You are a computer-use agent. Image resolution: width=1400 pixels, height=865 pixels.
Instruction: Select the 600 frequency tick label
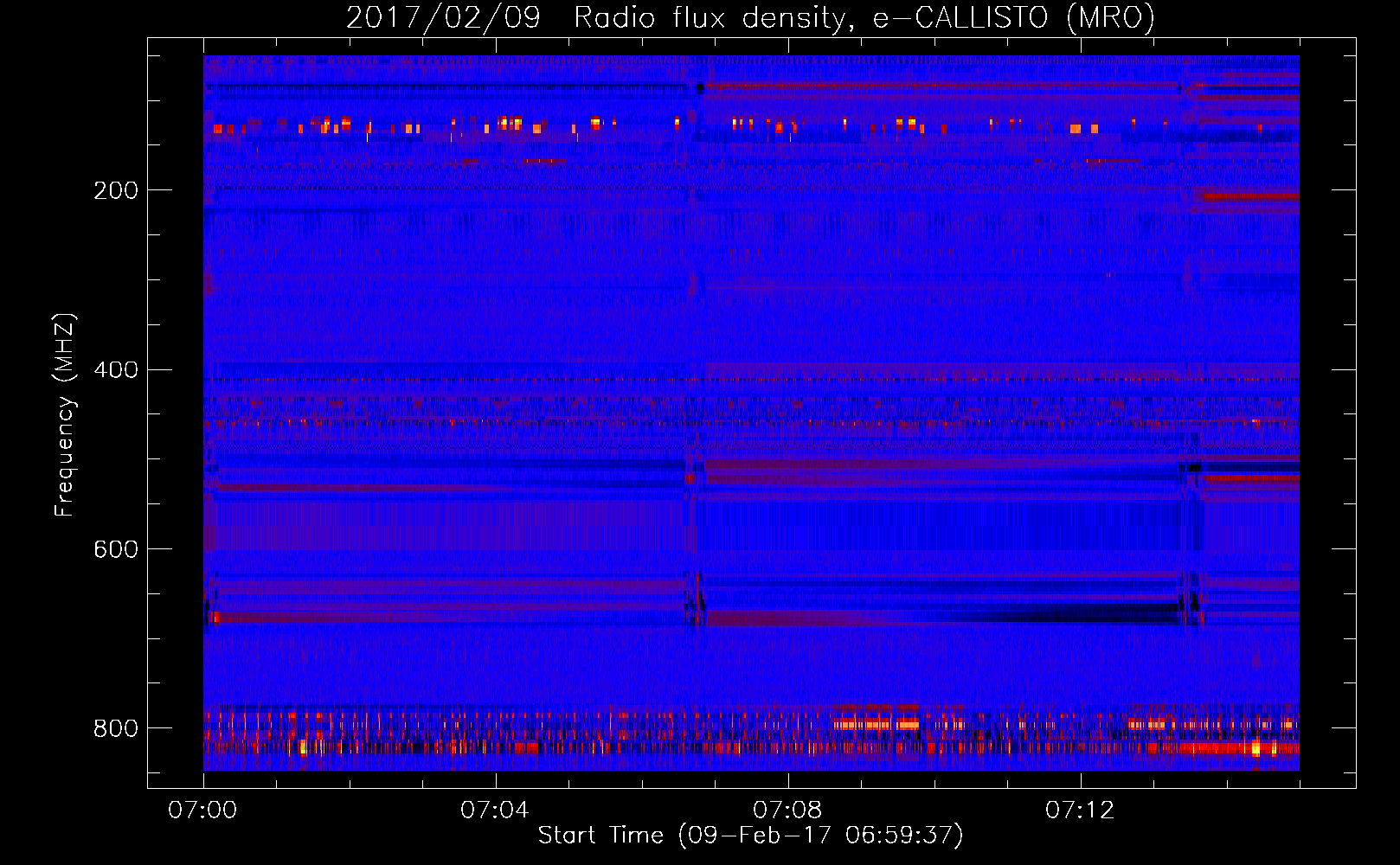pyautogui.click(x=116, y=550)
